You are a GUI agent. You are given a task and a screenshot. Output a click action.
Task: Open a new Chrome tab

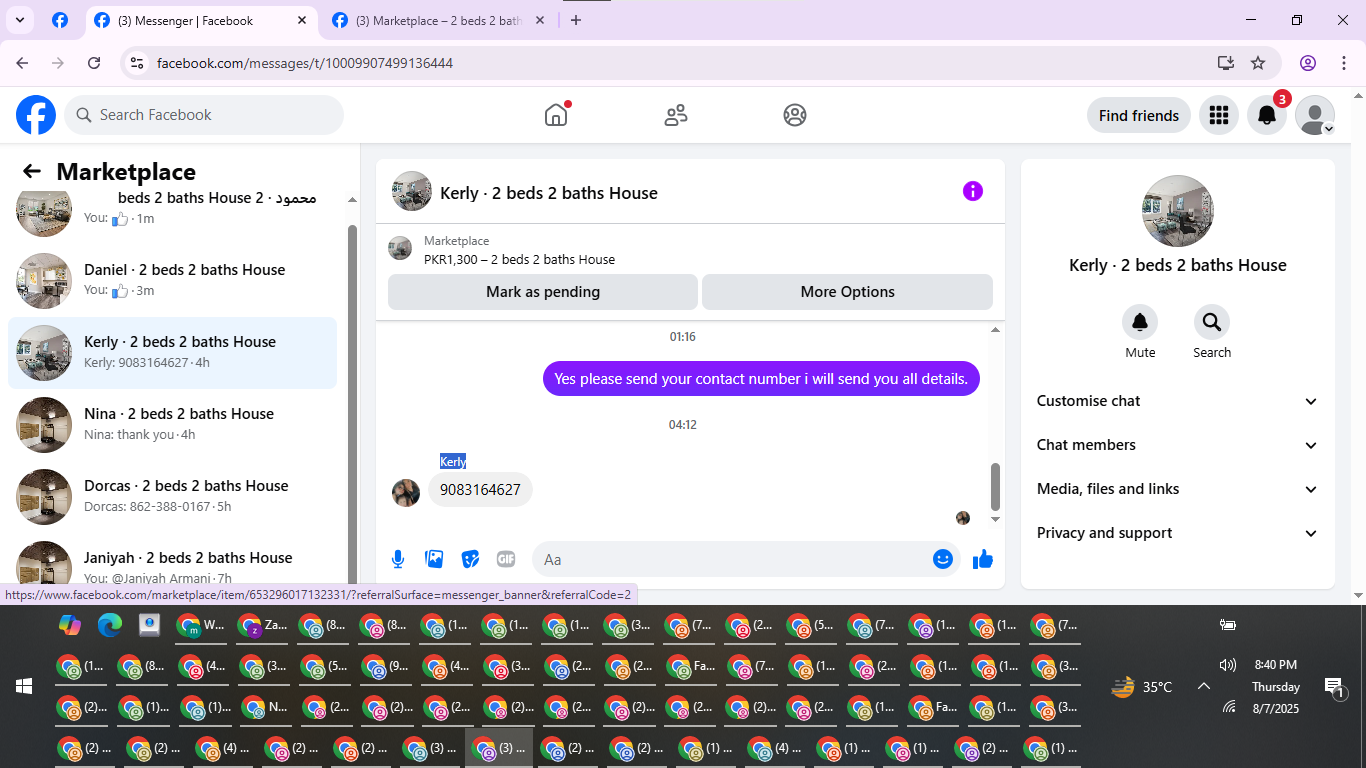(x=575, y=20)
